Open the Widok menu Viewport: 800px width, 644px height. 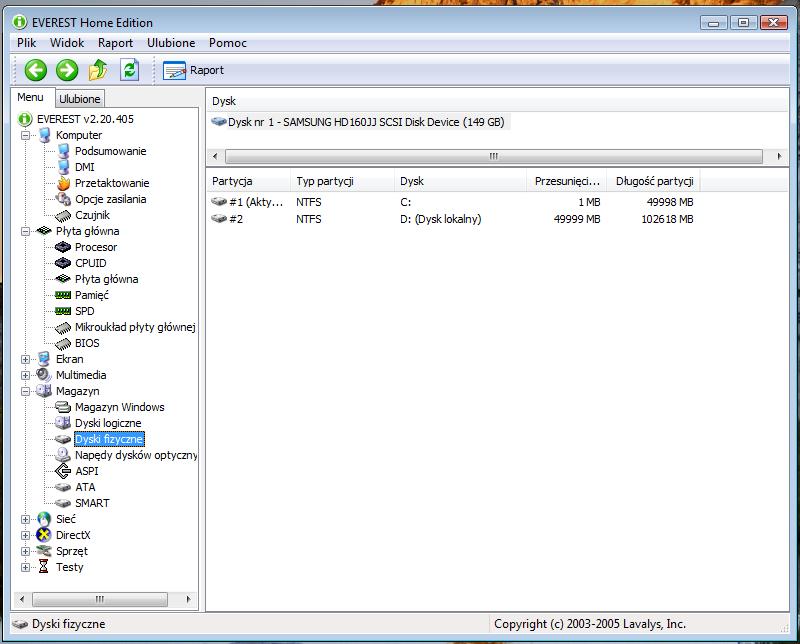click(x=67, y=43)
